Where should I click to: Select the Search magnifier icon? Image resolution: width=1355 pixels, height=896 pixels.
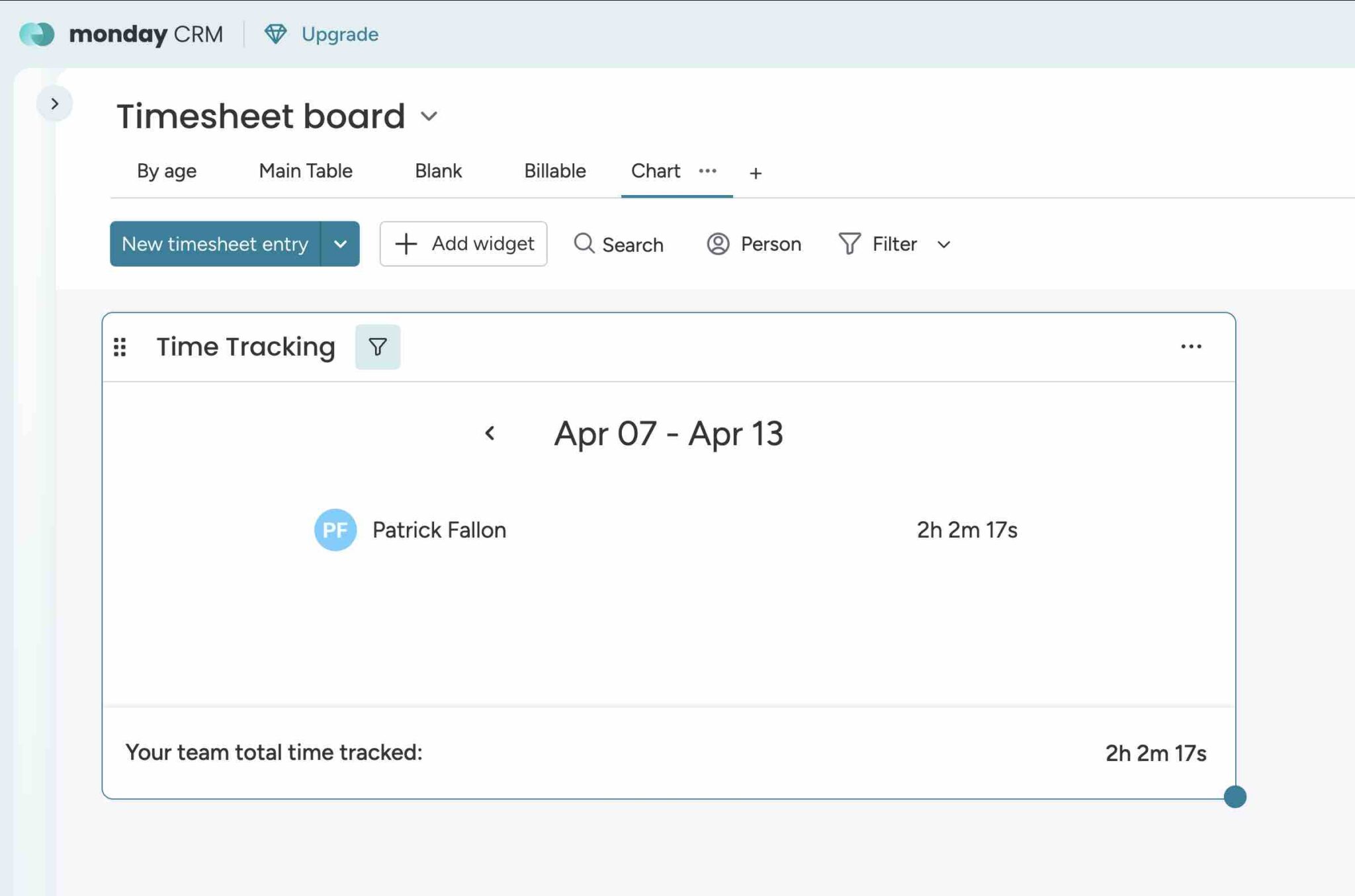click(585, 244)
